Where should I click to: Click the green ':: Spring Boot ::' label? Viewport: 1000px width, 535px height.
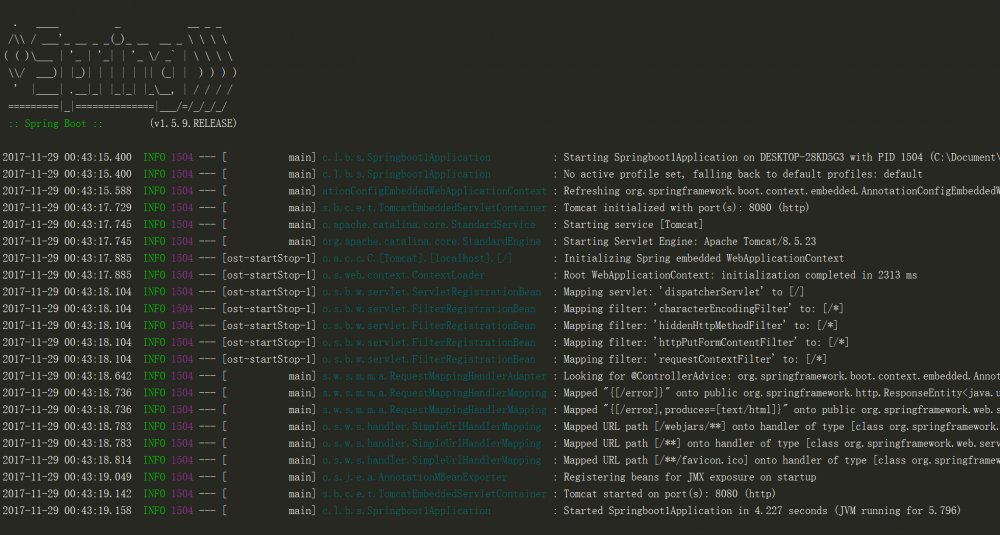tap(56, 123)
